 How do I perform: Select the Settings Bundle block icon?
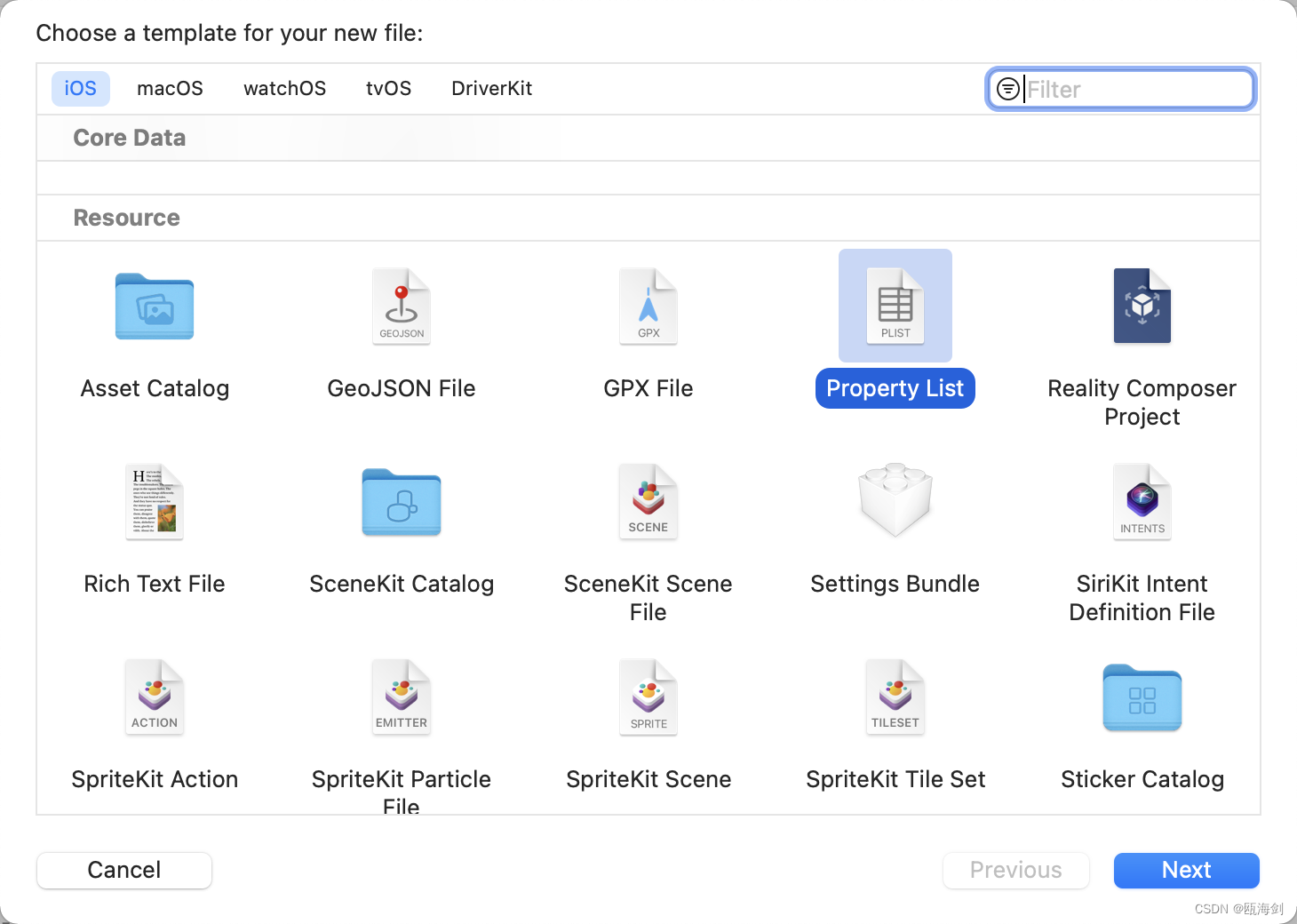point(895,500)
